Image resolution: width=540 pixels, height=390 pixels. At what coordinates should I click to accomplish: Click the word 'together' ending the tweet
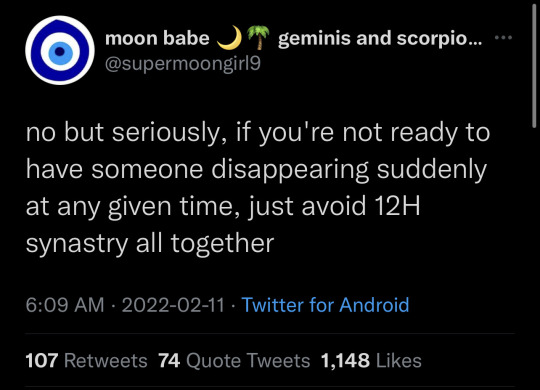(223, 244)
